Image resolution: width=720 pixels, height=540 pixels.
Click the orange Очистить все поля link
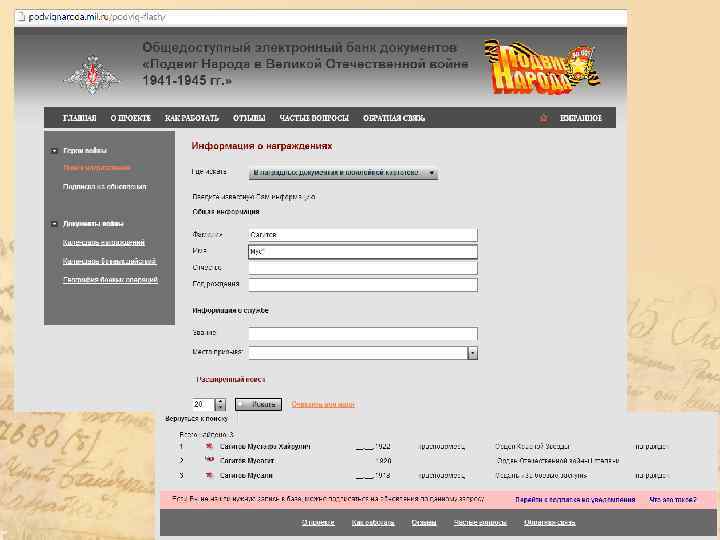(x=323, y=405)
